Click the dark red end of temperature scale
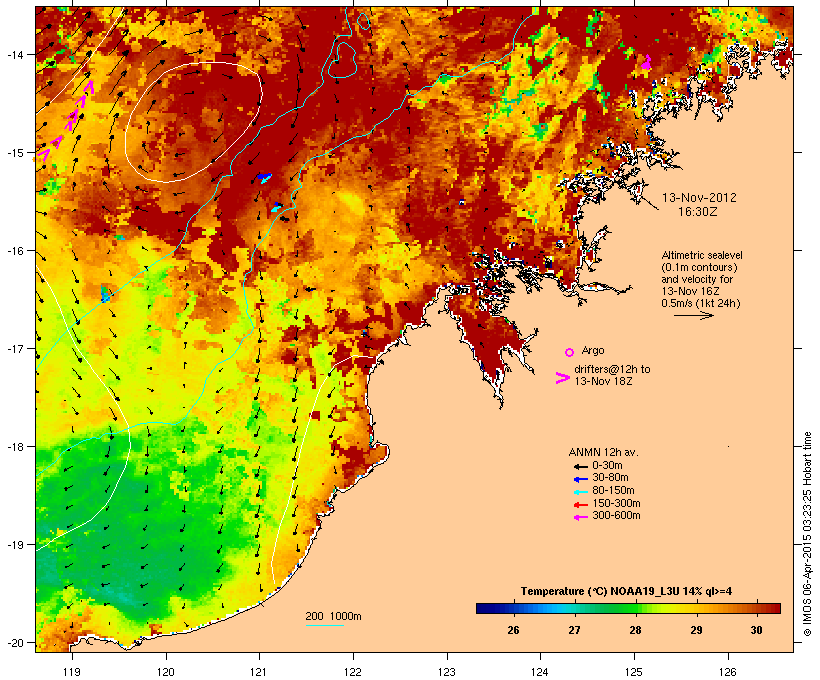This screenshot has height=680, width=820. click(x=776, y=608)
